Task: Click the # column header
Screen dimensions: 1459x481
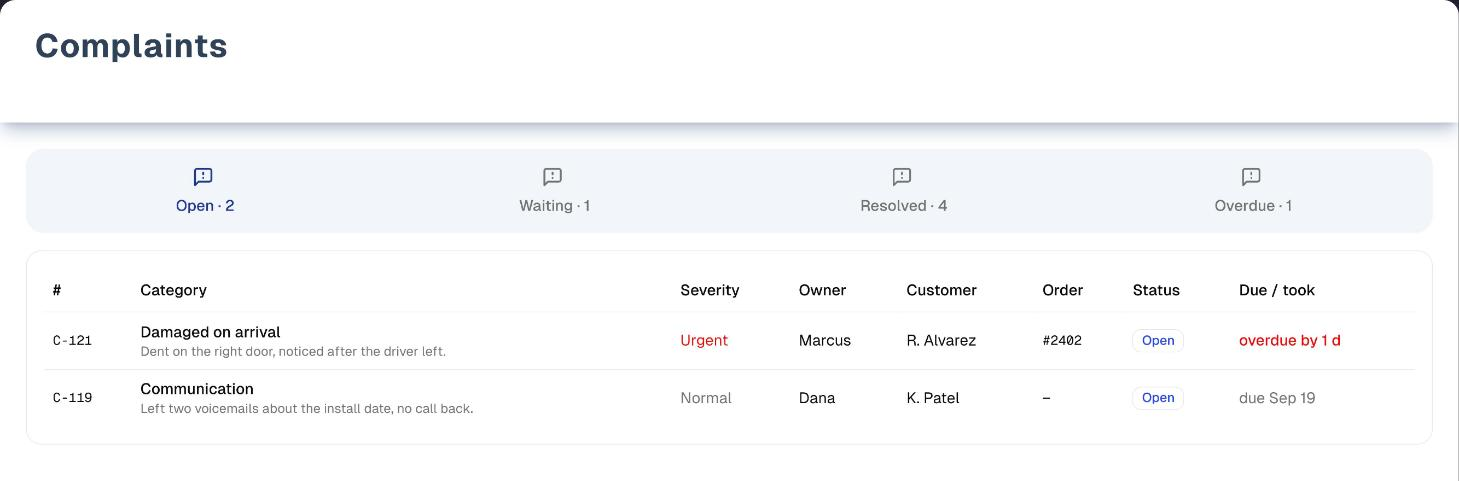Action: coord(57,290)
